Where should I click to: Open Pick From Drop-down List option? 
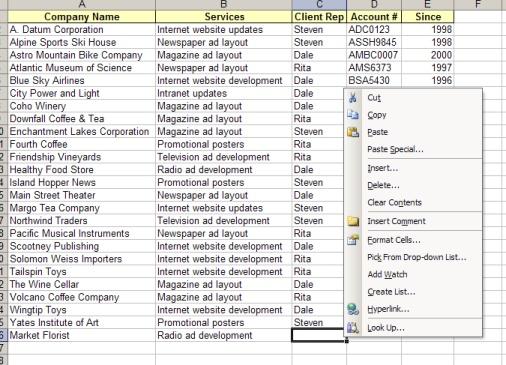(417, 257)
